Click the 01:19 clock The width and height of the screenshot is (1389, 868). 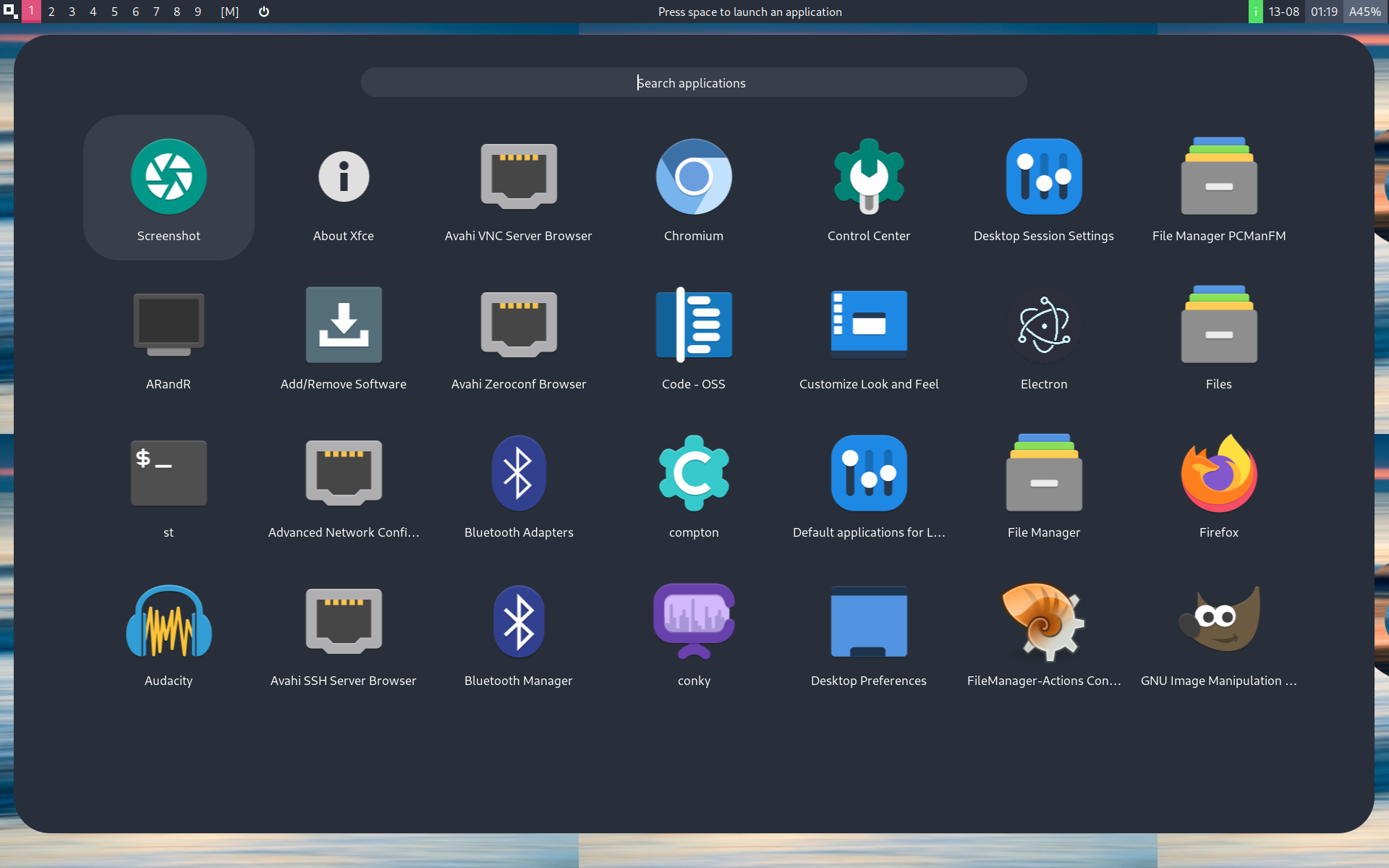[x=1324, y=12]
